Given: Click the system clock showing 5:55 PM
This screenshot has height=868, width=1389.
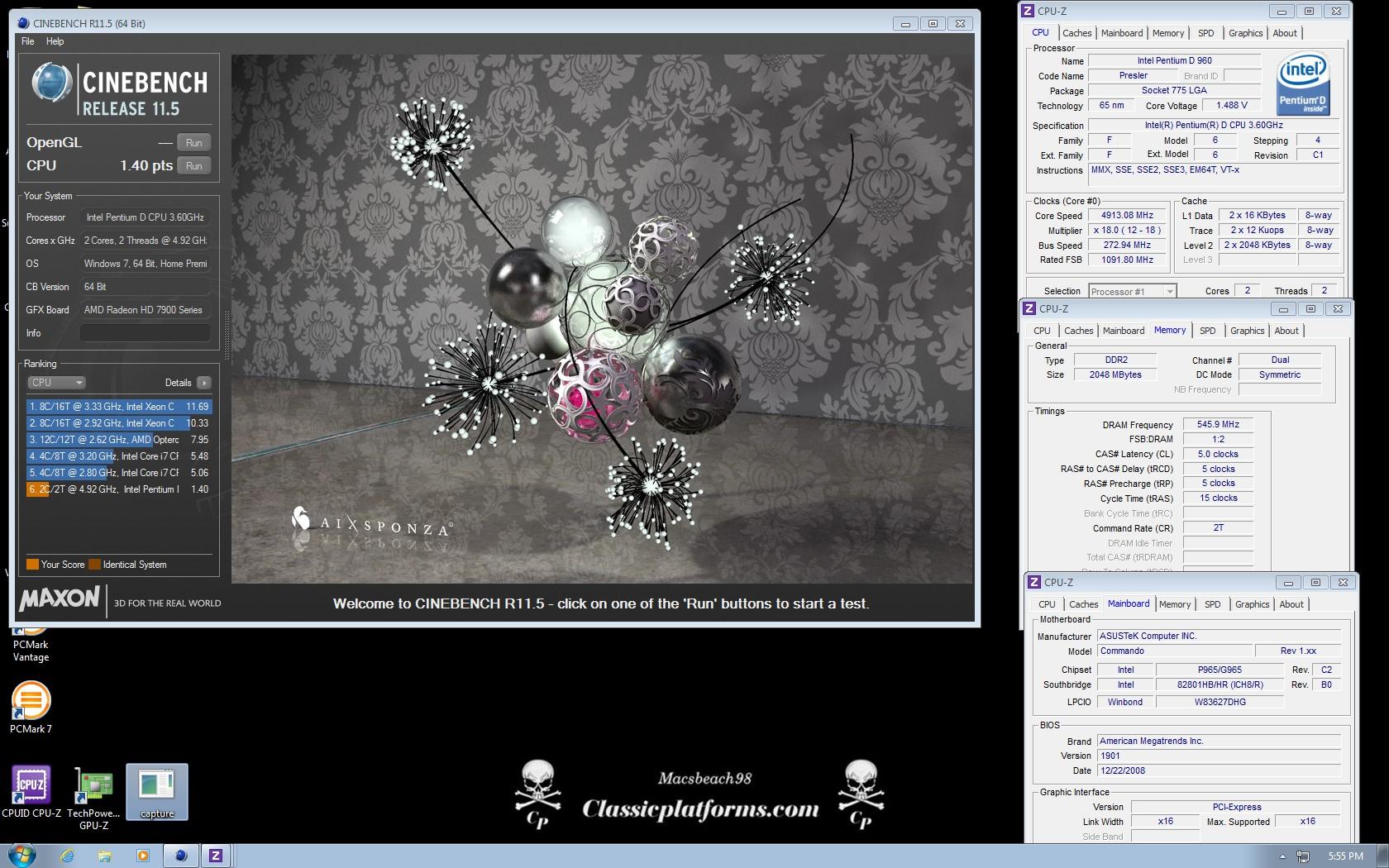Looking at the screenshot, I should coord(1345,856).
